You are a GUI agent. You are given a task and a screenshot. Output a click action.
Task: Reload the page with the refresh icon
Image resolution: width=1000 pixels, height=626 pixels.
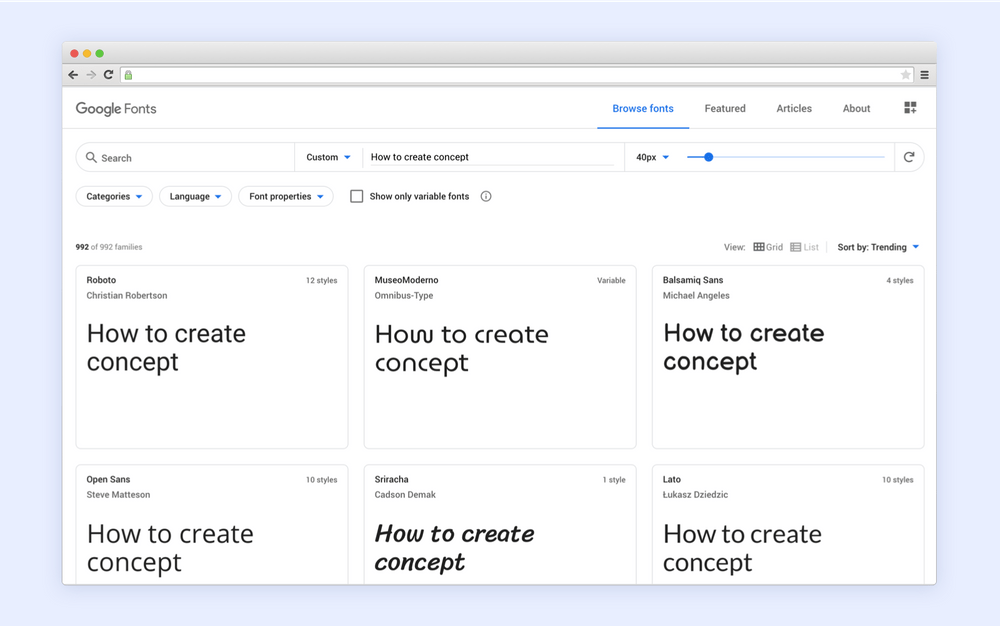[108, 75]
